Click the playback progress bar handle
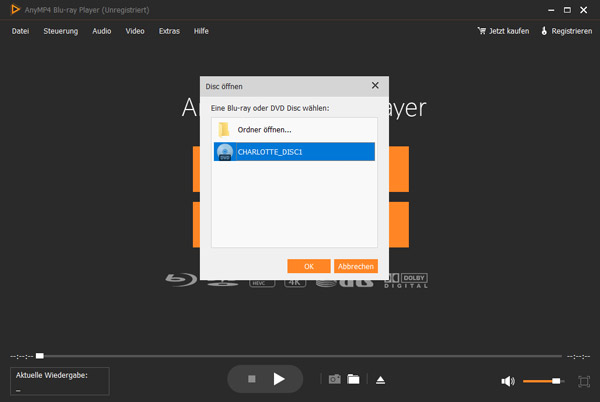 point(40,356)
